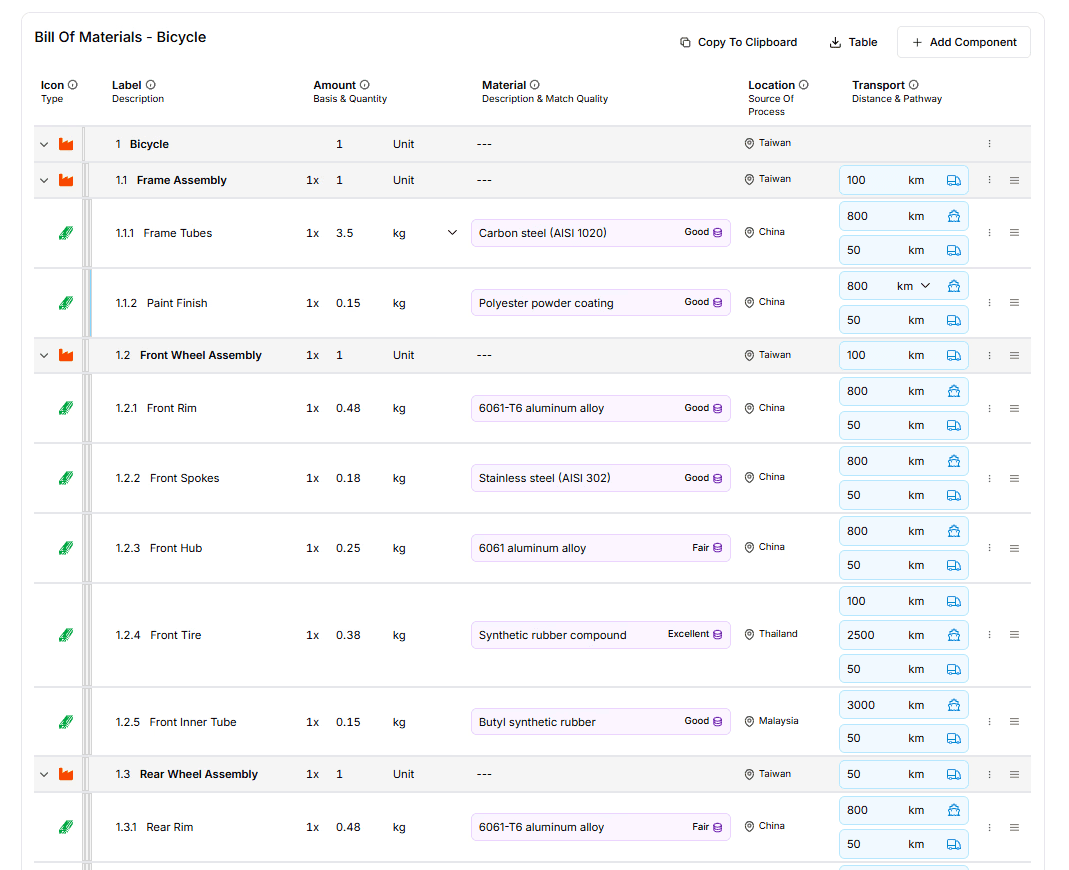Open info tooltip beside Icon header
Viewport: 1069px width, 870px height.
point(73,85)
